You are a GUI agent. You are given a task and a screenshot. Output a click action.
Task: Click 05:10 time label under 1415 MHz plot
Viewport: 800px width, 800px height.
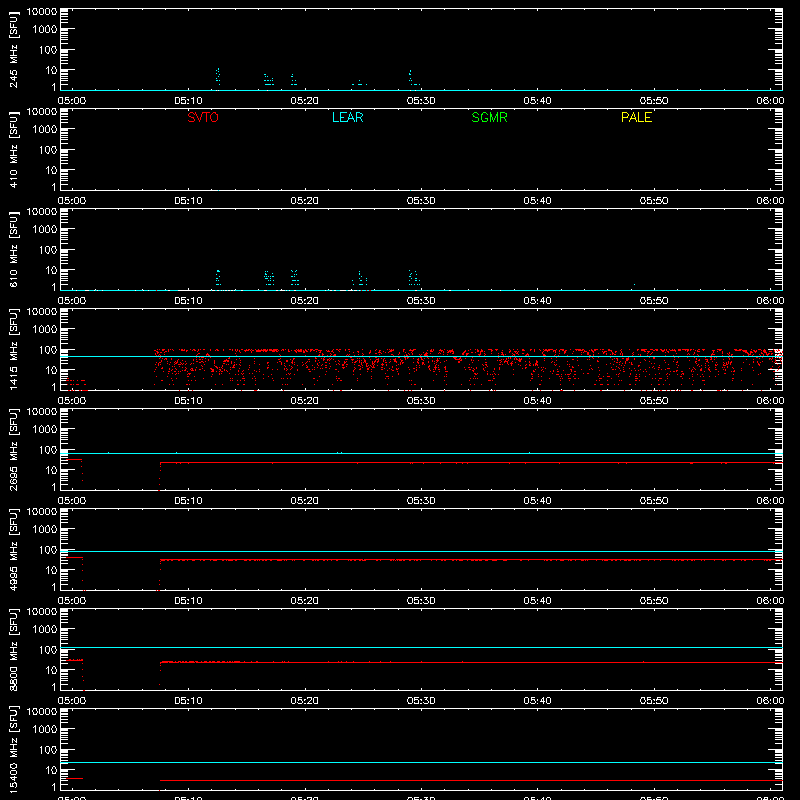coord(188,401)
